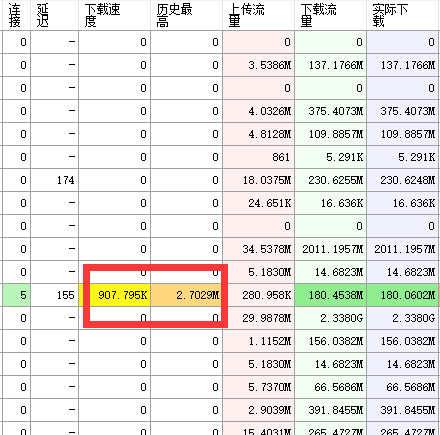Select the green connection count cell showing 5
This screenshot has height=435, width=440.
pyautogui.click(x=16, y=295)
